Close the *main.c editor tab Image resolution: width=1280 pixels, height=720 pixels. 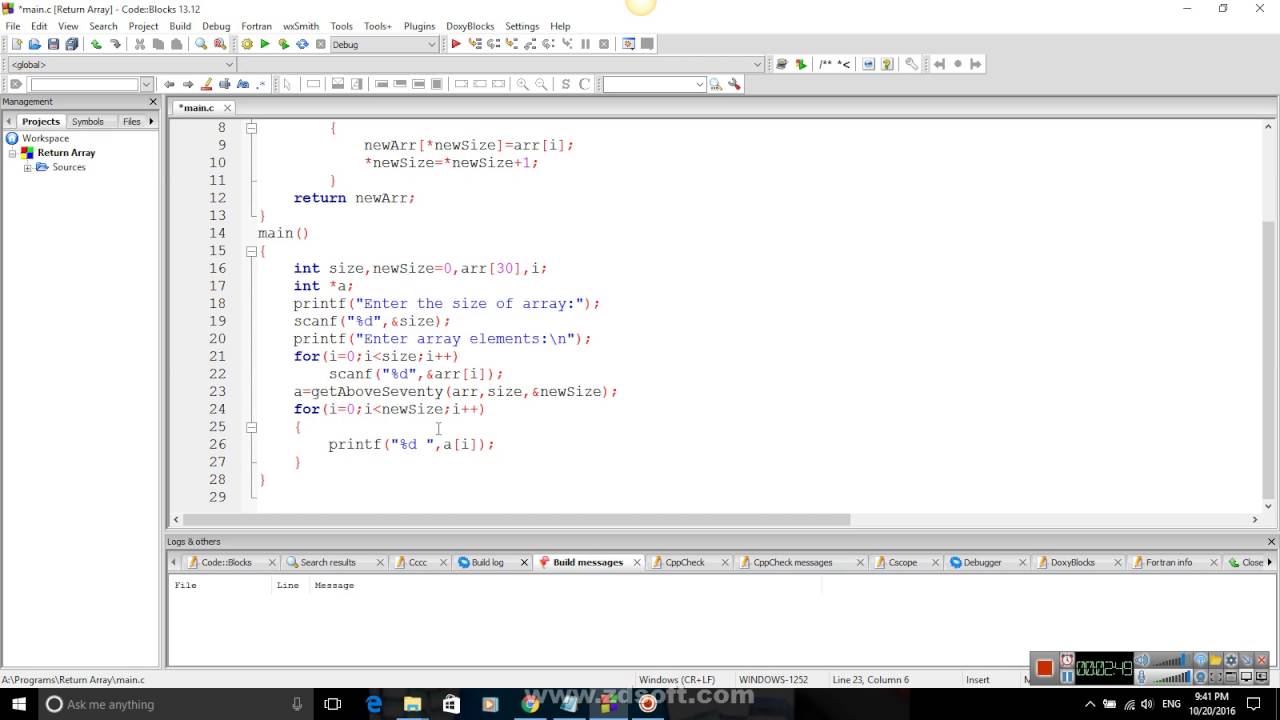[227, 107]
